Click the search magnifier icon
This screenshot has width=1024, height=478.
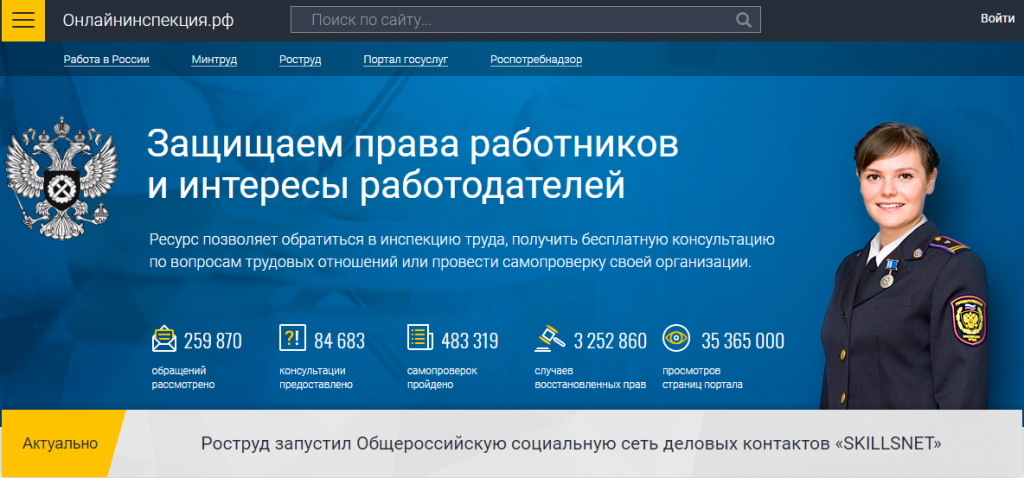pos(743,20)
